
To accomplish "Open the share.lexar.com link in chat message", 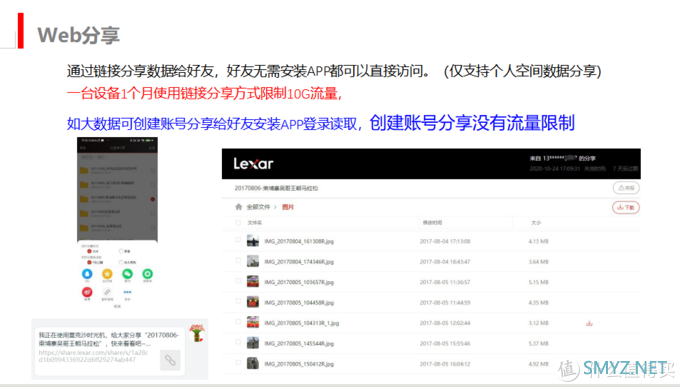I will pyautogui.click(x=93, y=356).
